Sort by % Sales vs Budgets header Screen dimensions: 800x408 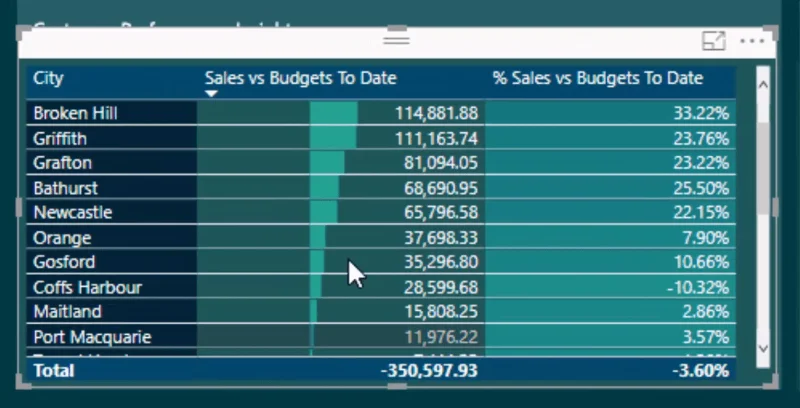(x=598, y=78)
